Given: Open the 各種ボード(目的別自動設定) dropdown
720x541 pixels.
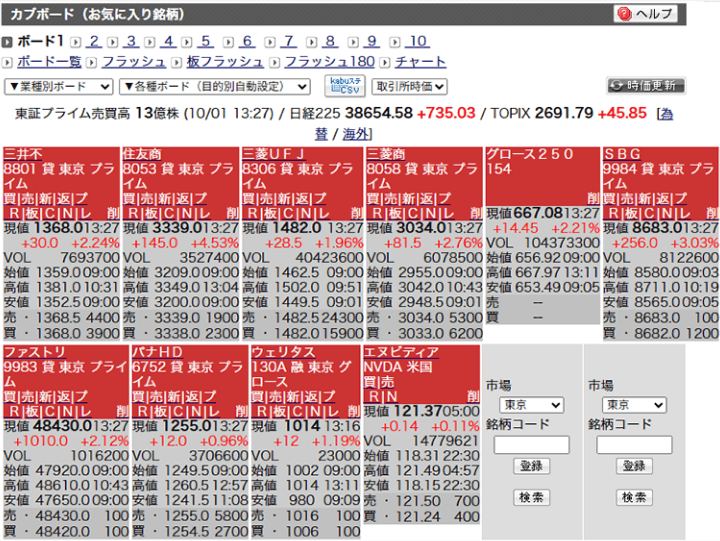Looking at the screenshot, I should tap(214, 86).
